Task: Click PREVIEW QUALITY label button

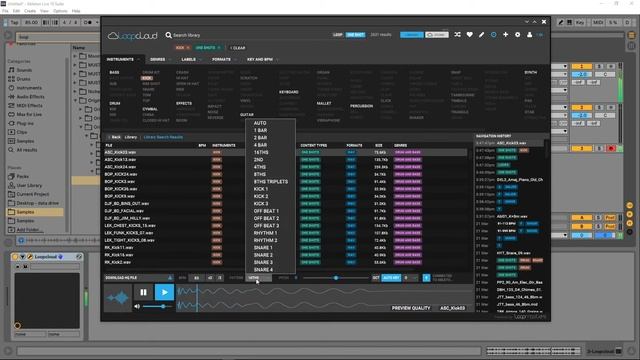Action: click(x=411, y=308)
